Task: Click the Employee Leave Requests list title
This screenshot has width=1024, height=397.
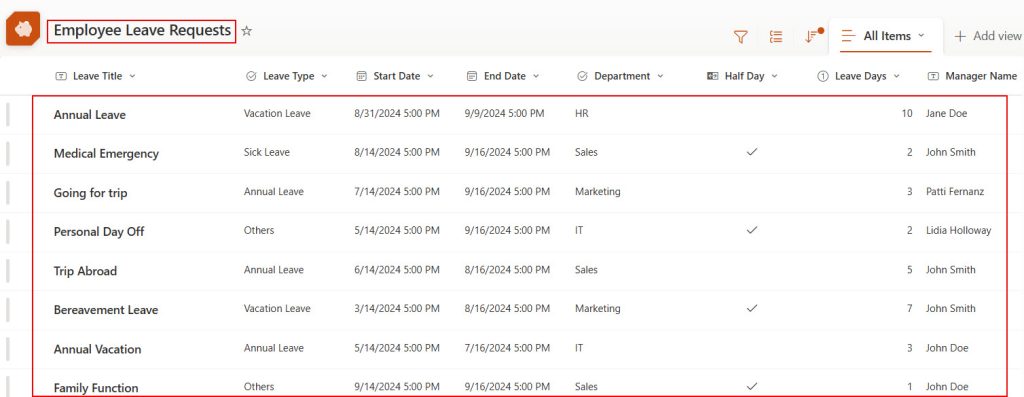Action: (x=142, y=31)
